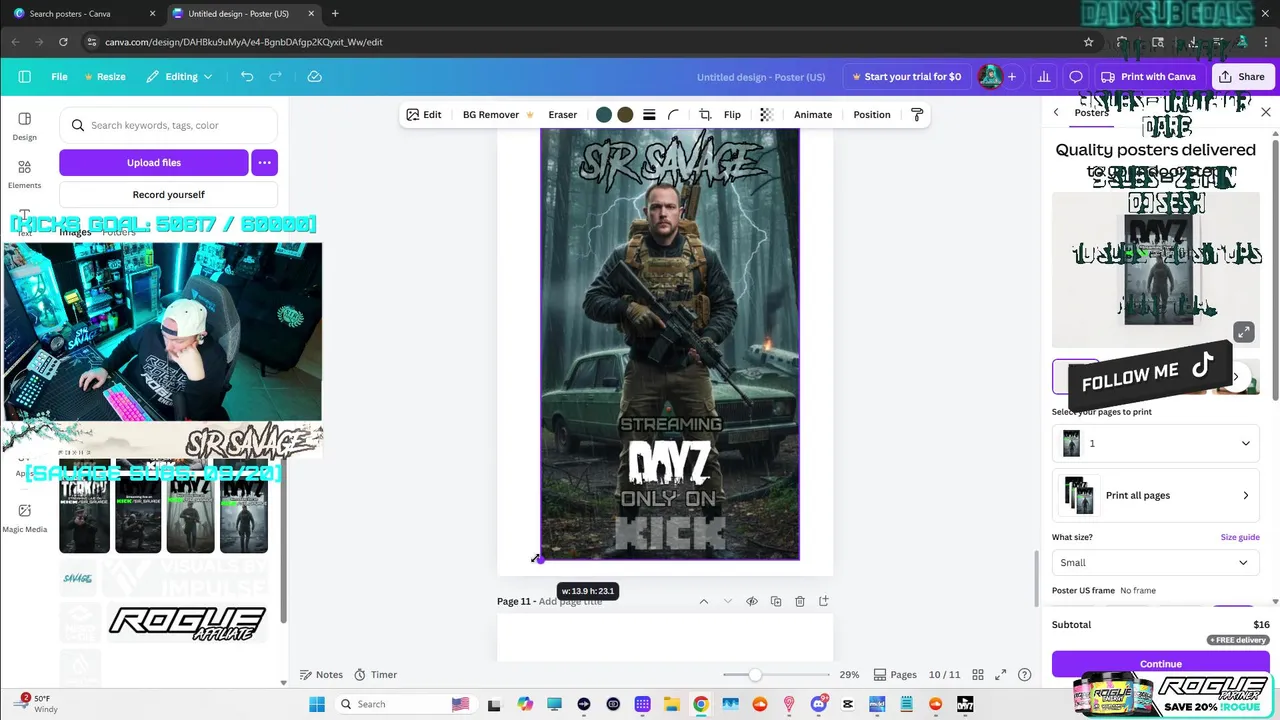Show next poster preview thumbnails
Viewport: 1280px width, 720px height.
point(1236,377)
